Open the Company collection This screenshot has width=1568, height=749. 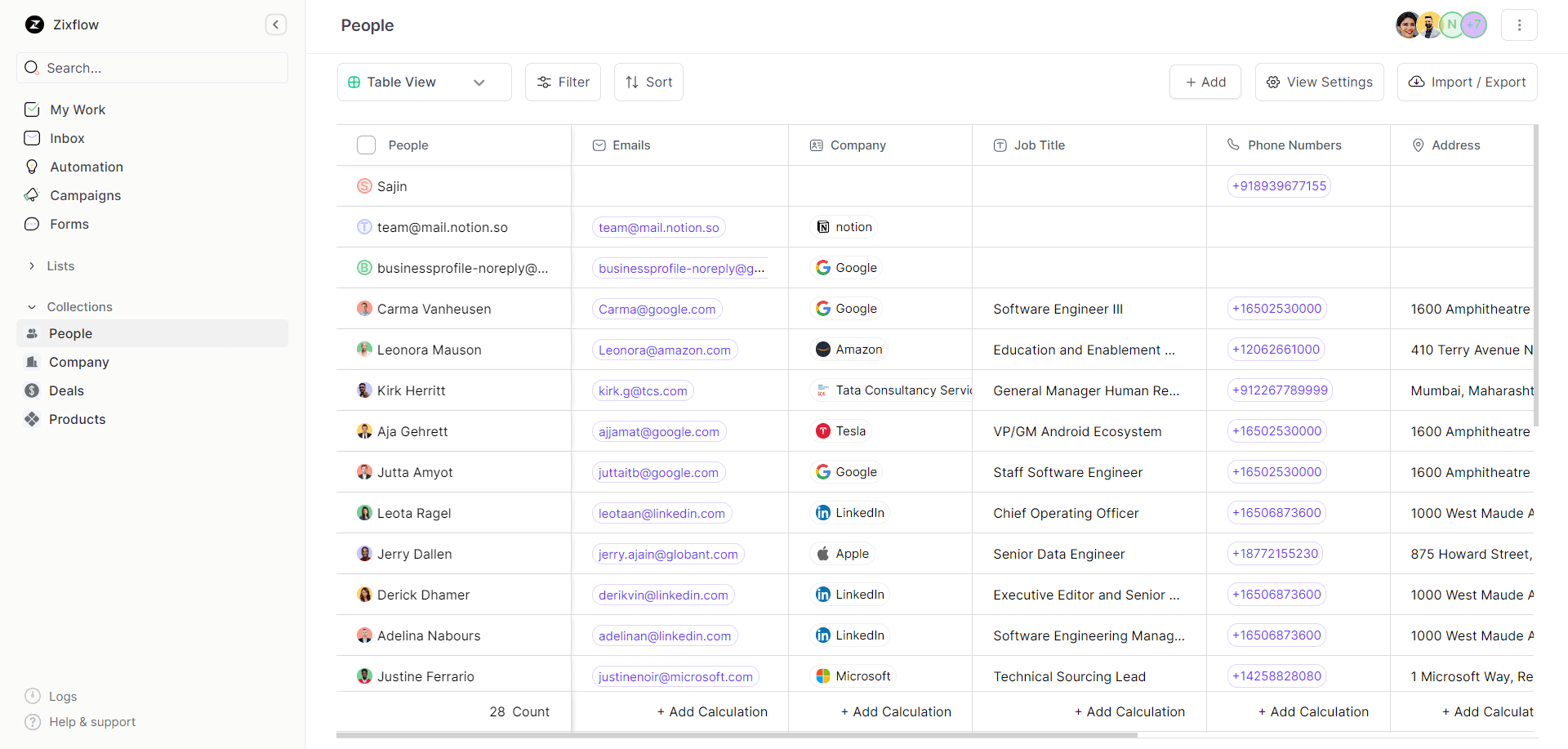coord(78,362)
